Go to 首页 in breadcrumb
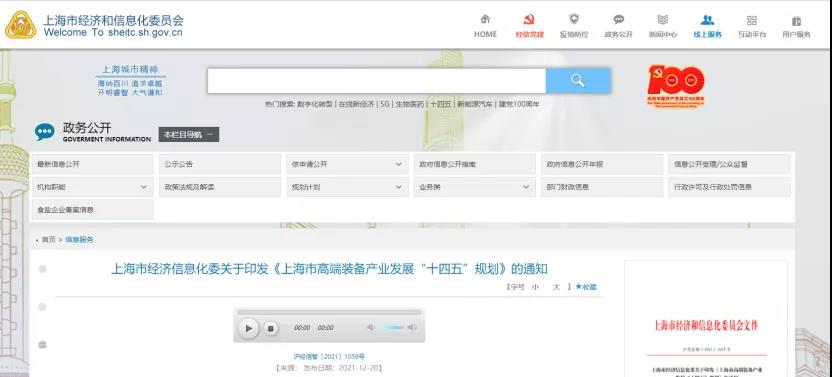832x377 pixels. [x=48, y=240]
